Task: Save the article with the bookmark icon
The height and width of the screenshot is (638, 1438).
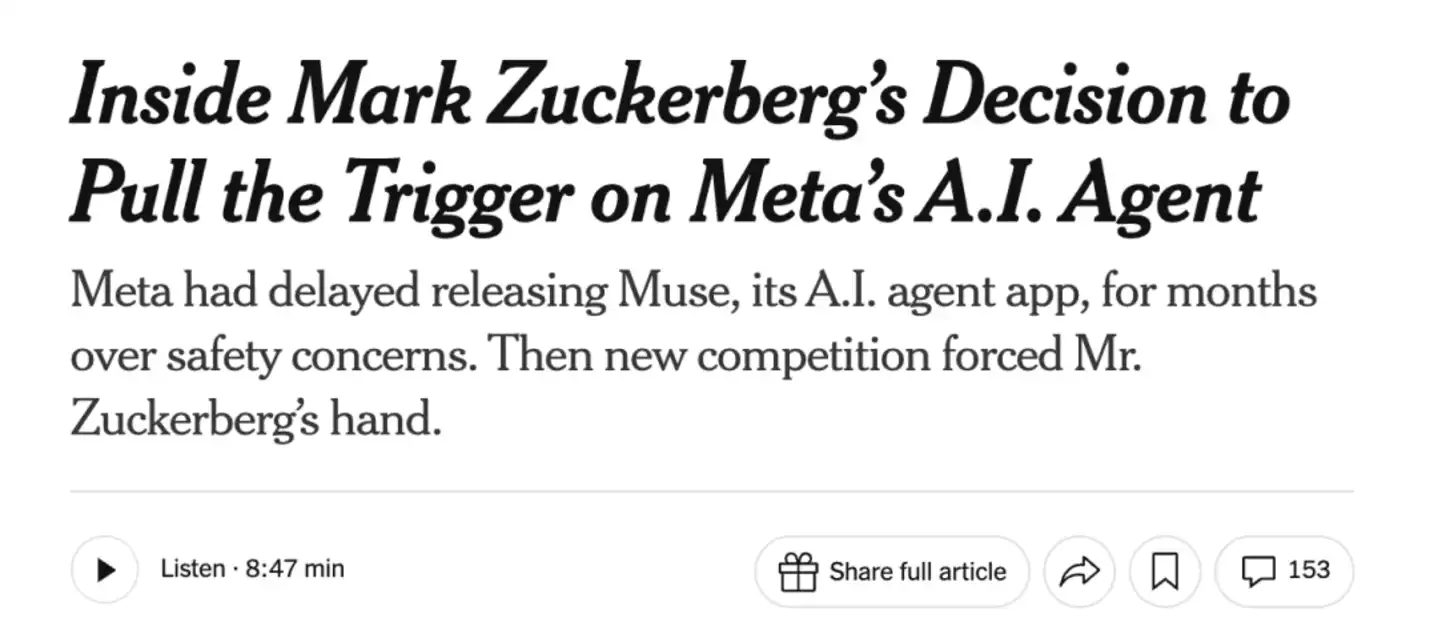Action: (x=1163, y=572)
